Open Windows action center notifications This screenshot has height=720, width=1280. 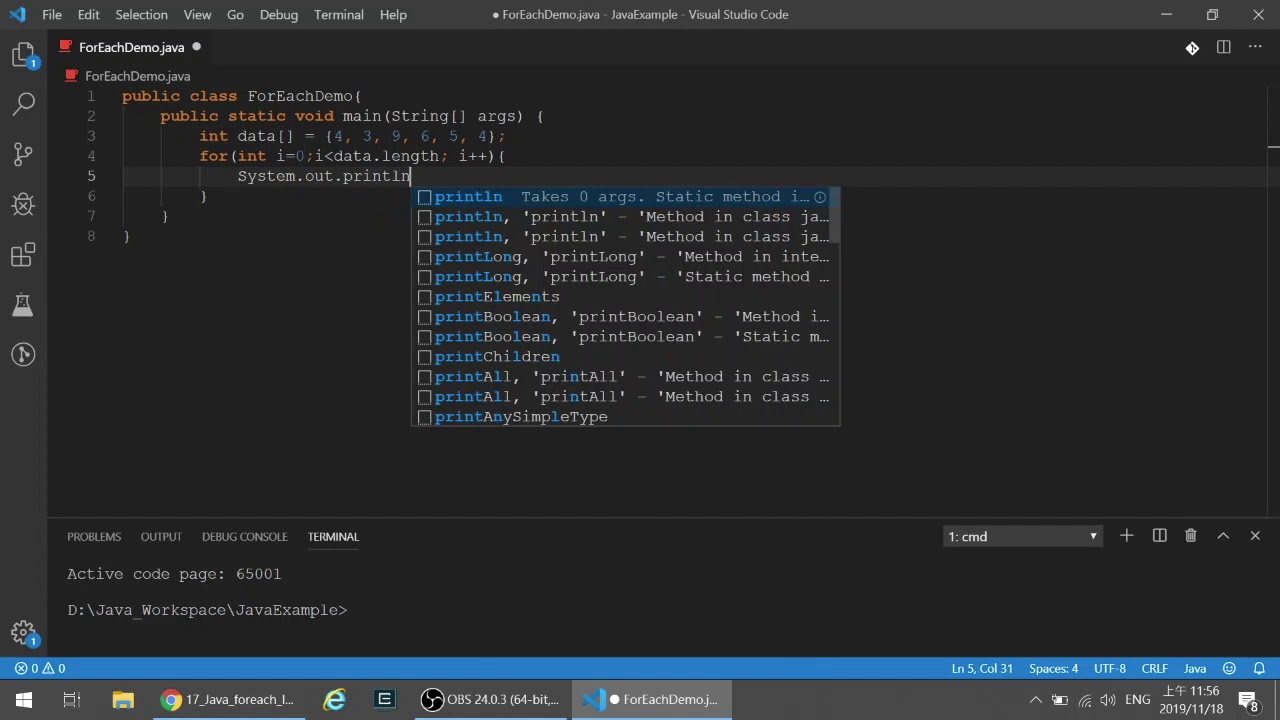click(1248, 700)
